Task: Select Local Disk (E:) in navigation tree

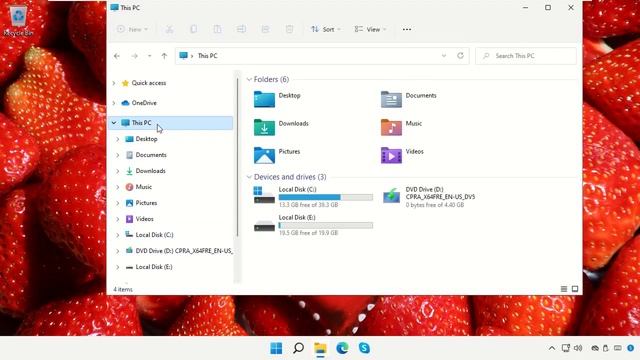Action: click(153, 267)
